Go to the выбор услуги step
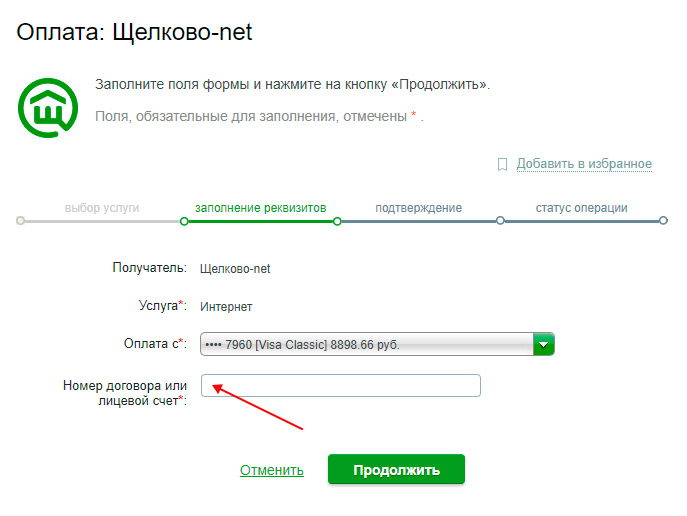Viewport: 687px width, 516px height. tap(102, 208)
